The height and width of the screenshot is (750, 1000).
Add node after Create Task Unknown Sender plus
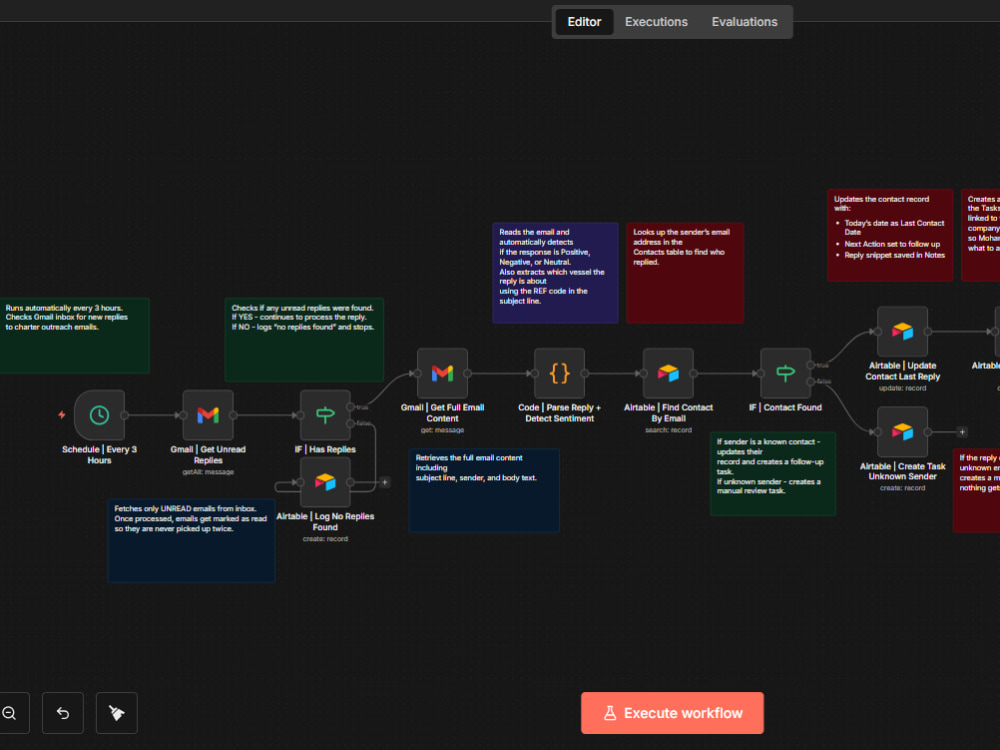point(962,432)
